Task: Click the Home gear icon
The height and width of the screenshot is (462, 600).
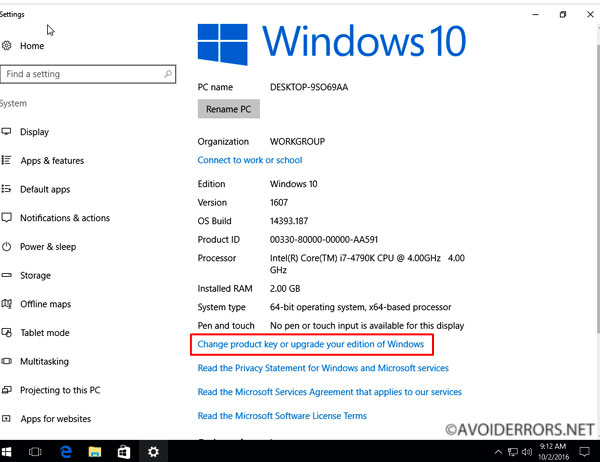Action: pos(7,46)
